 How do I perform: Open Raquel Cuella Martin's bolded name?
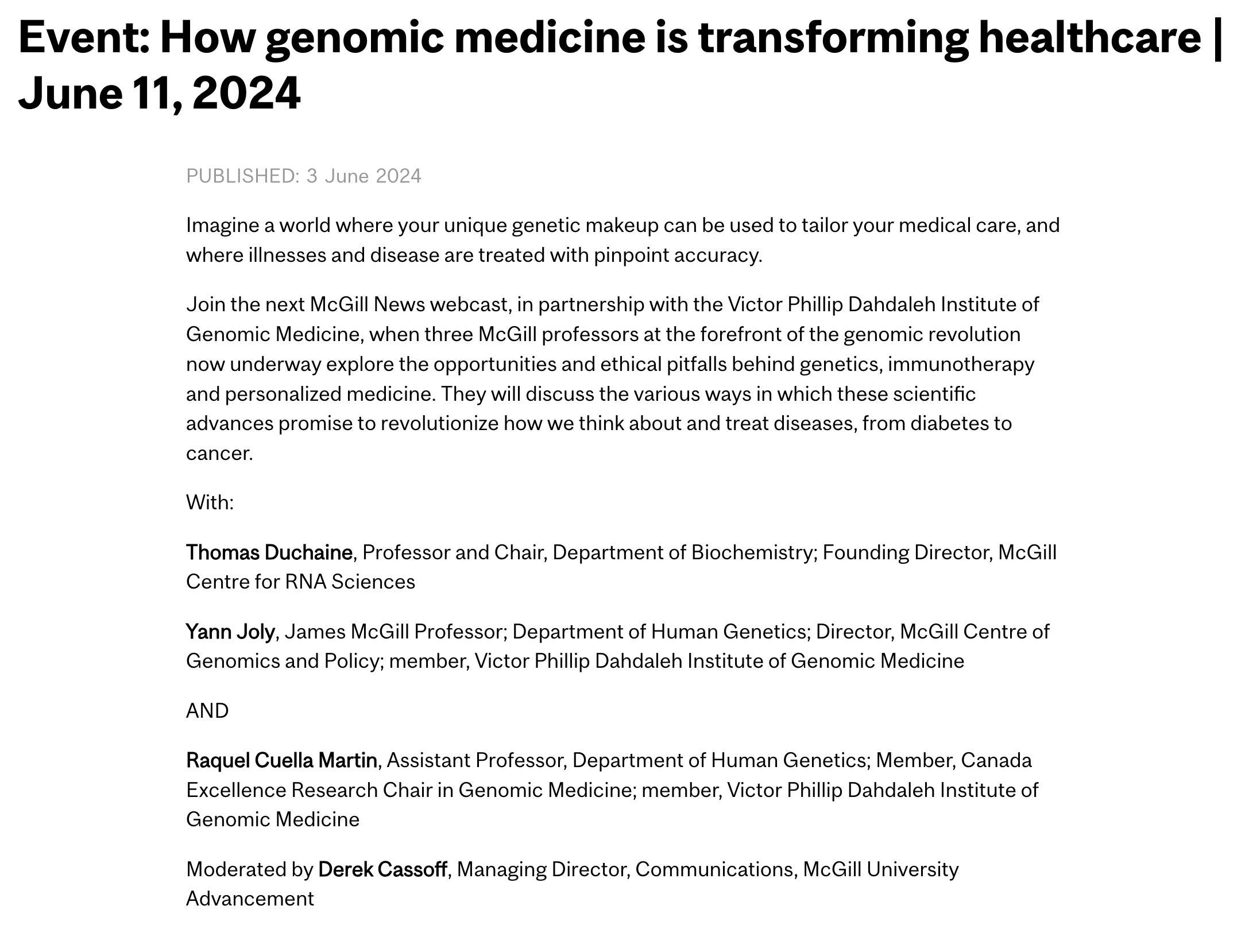pos(281,760)
